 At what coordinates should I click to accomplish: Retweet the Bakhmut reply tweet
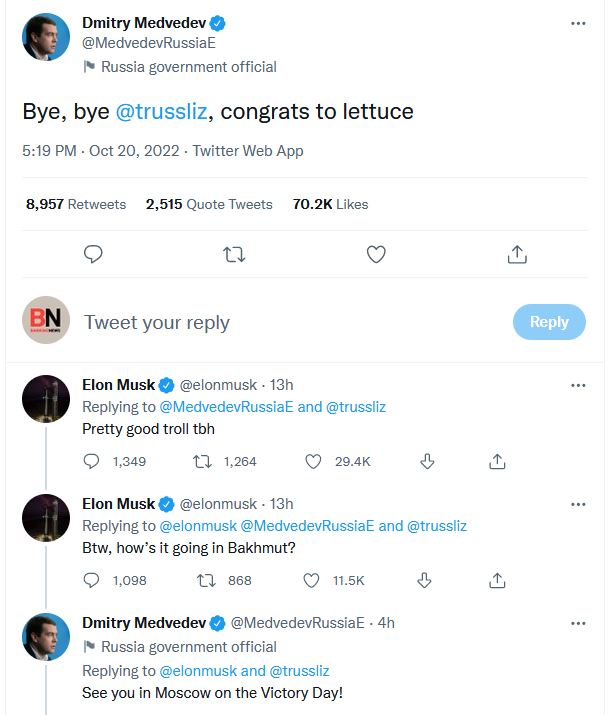(x=203, y=580)
